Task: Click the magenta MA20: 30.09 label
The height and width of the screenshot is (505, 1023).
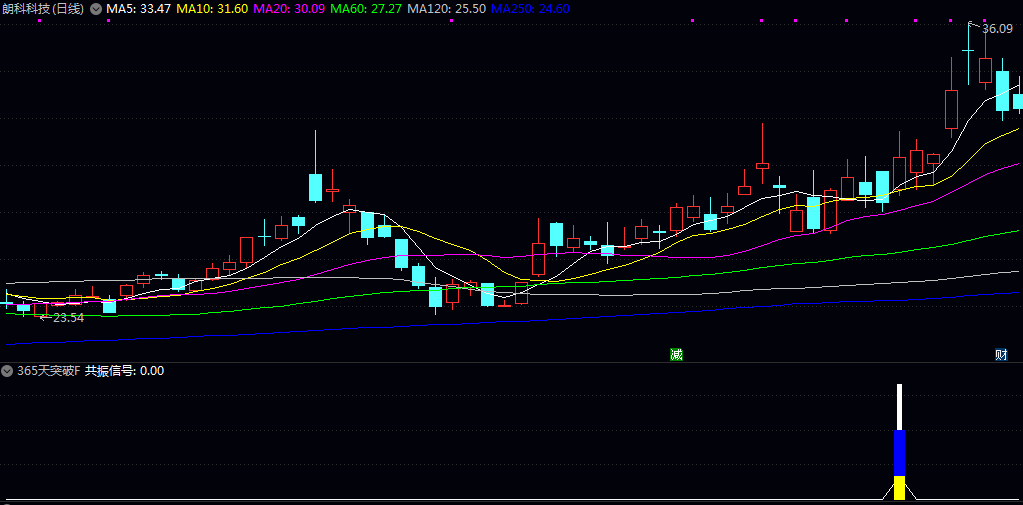Action: [288, 9]
